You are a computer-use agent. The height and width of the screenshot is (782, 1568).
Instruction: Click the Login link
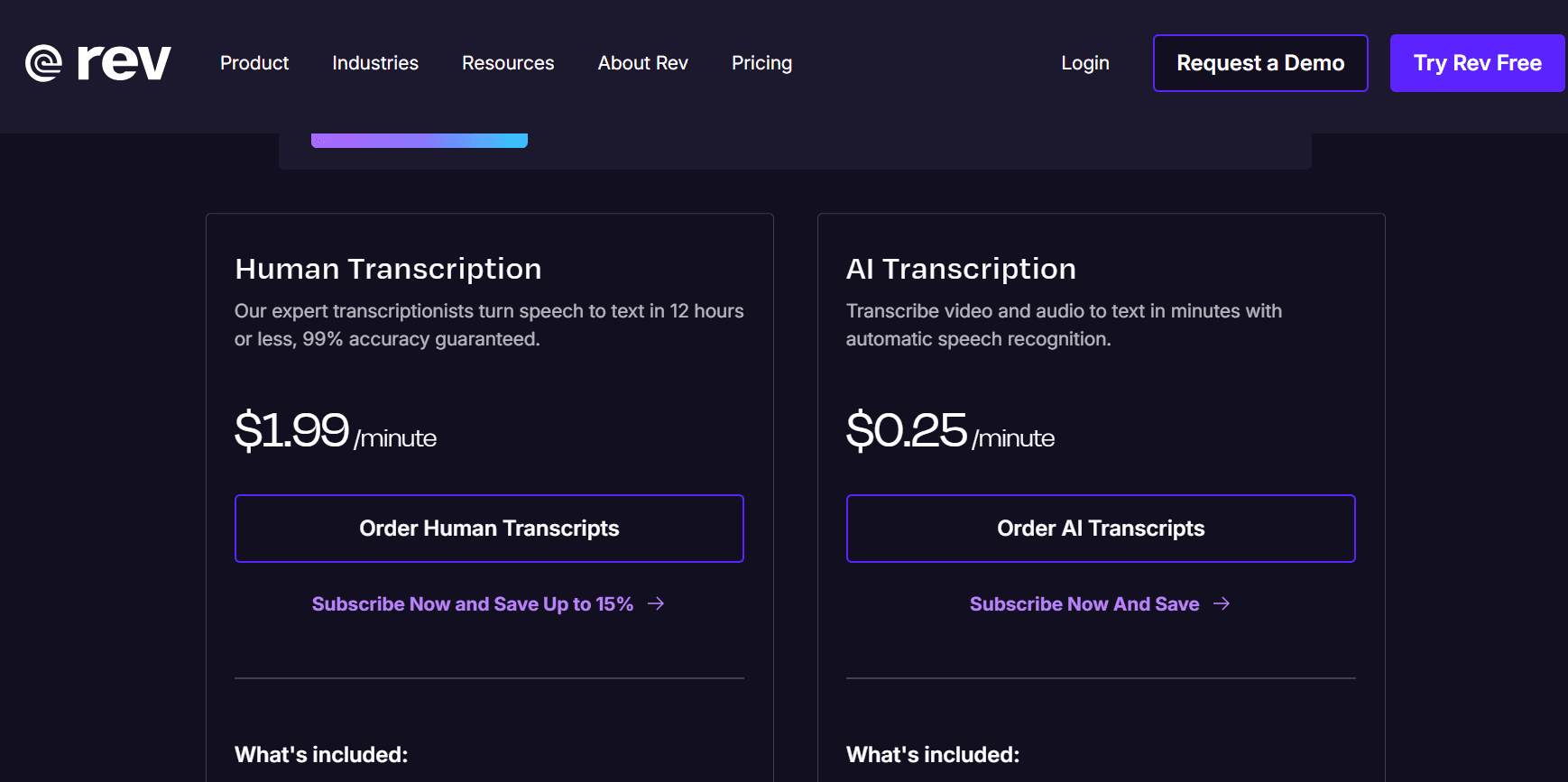click(1085, 63)
